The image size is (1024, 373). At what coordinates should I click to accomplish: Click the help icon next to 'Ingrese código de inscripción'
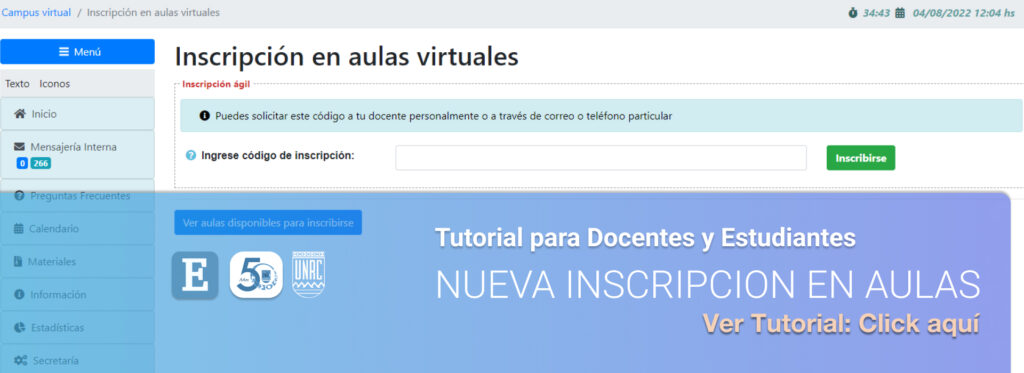[191, 155]
